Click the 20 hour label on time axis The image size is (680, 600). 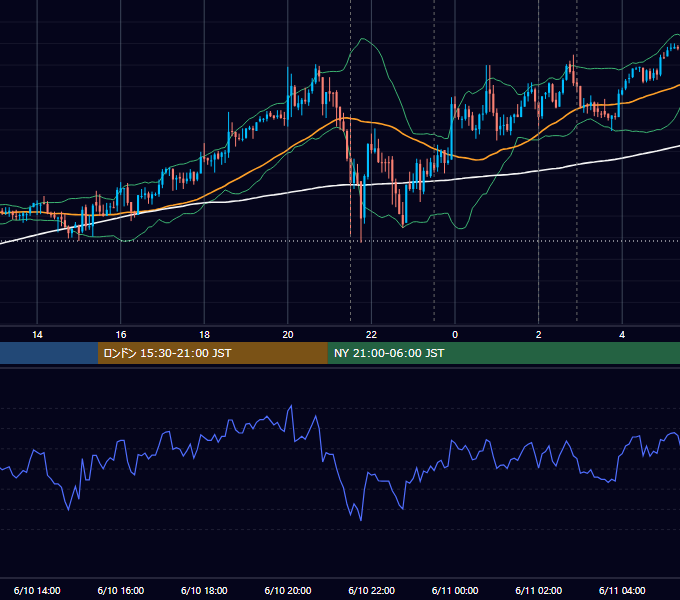pos(288,335)
